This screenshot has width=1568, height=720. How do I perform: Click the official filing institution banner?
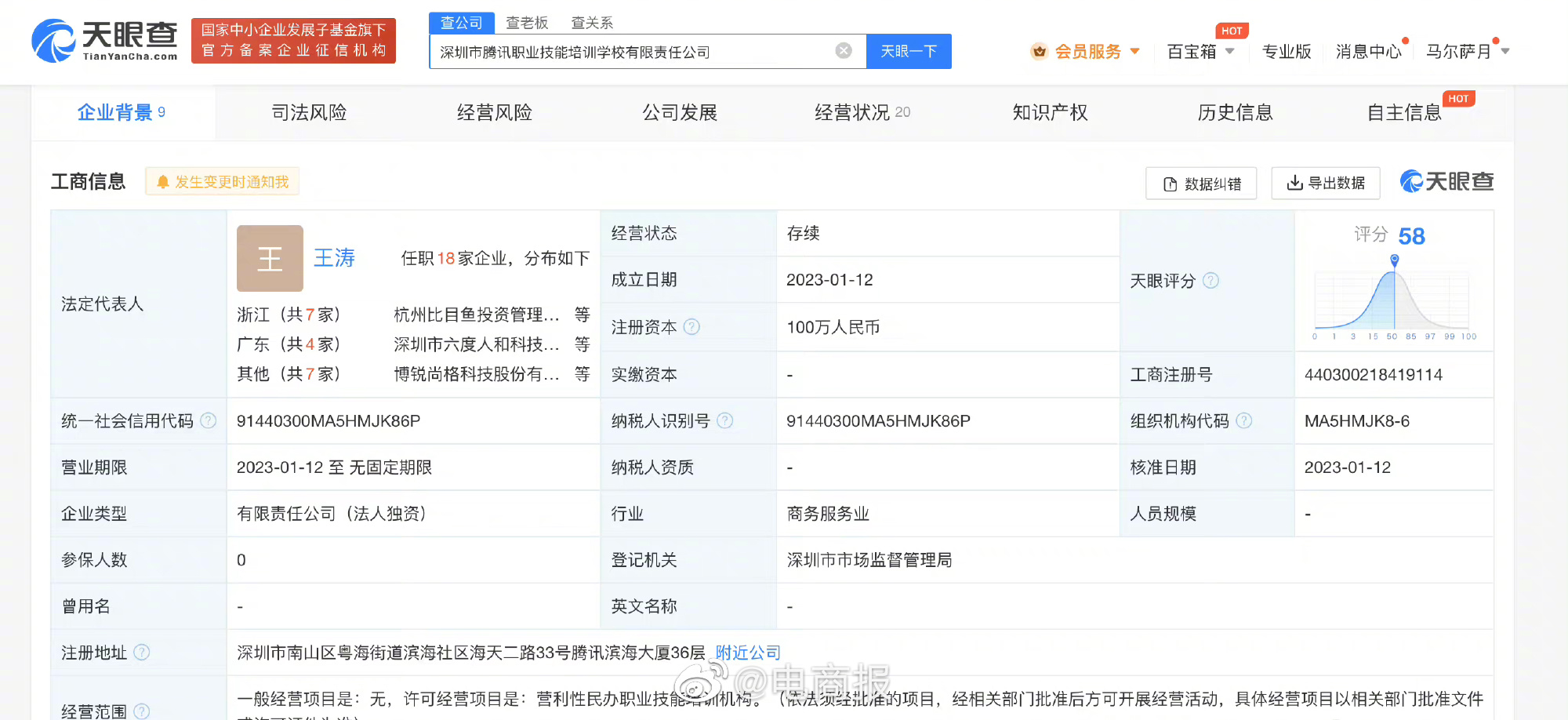tap(293, 41)
